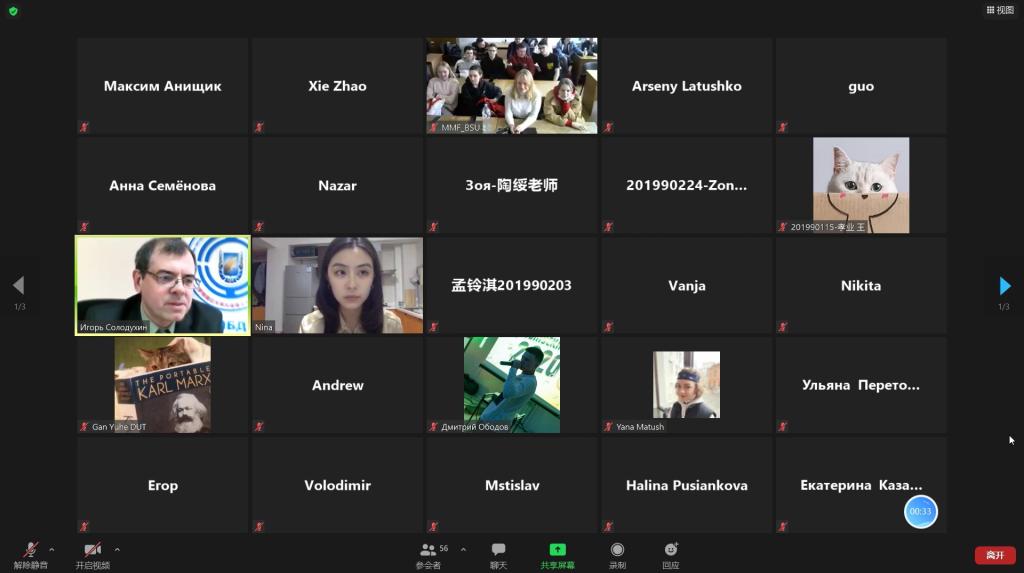Open the 视图 view layout menu
Screen dimensions: 1024x573
999,10
